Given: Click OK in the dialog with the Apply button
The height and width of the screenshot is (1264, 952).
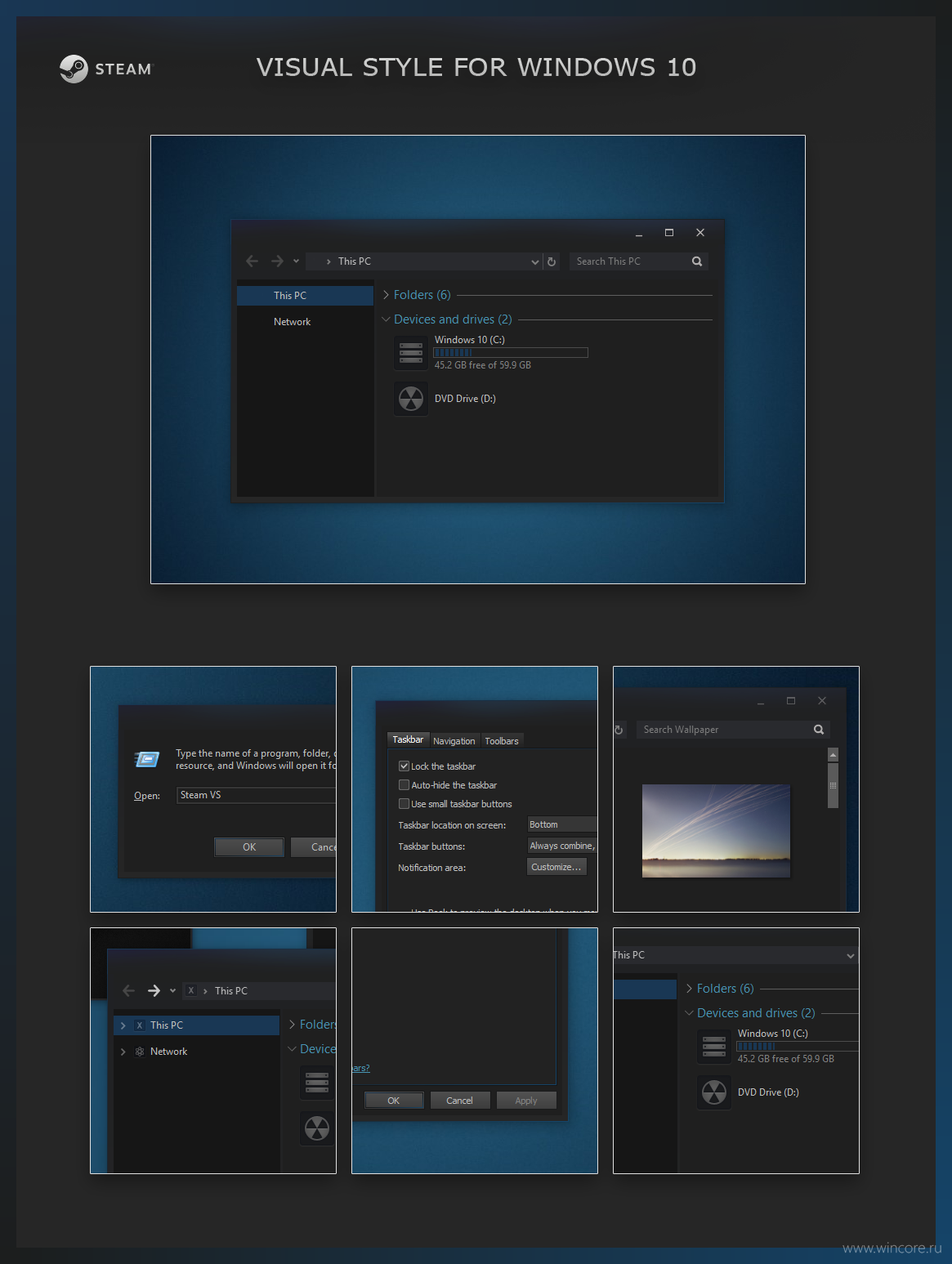Looking at the screenshot, I should pyautogui.click(x=394, y=1101).
